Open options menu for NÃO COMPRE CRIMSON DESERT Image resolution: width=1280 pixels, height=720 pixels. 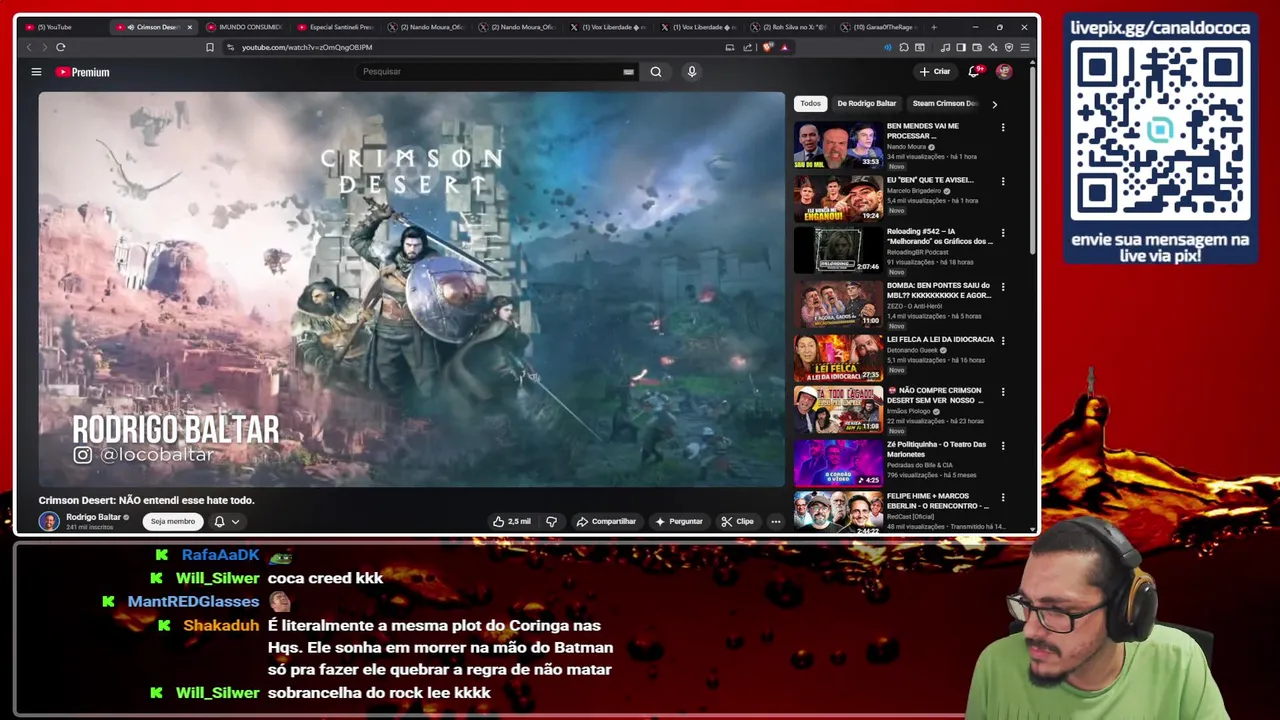(x=1003, y=391)
